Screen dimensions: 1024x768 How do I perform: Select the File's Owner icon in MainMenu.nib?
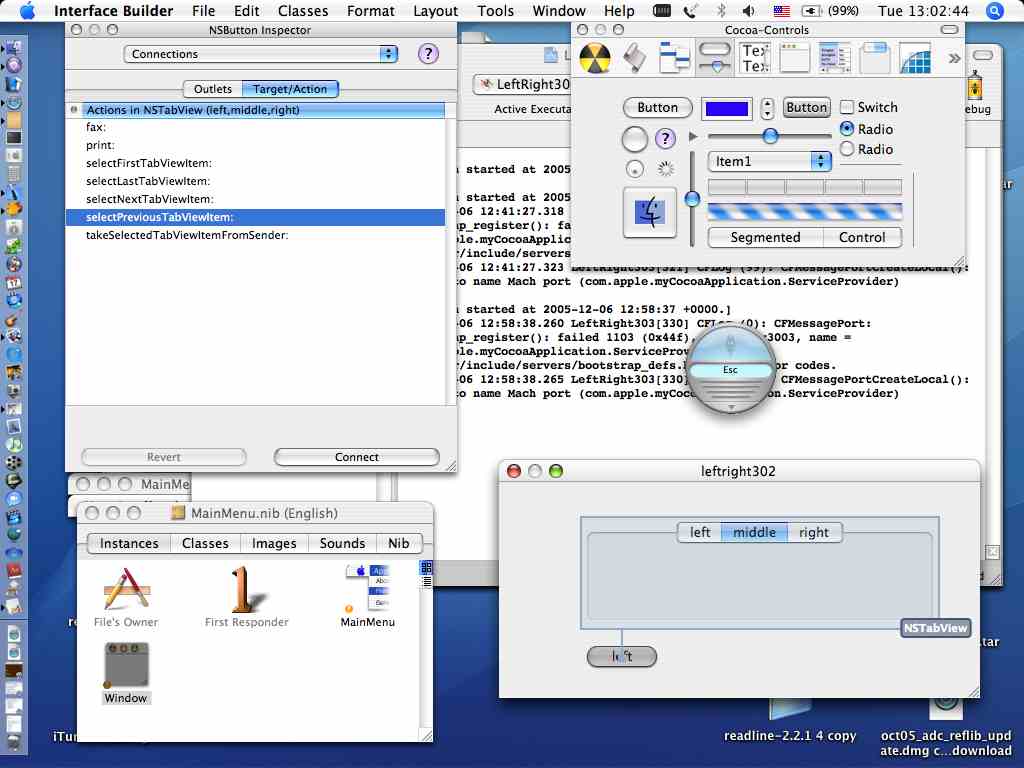tap(126, 598)
